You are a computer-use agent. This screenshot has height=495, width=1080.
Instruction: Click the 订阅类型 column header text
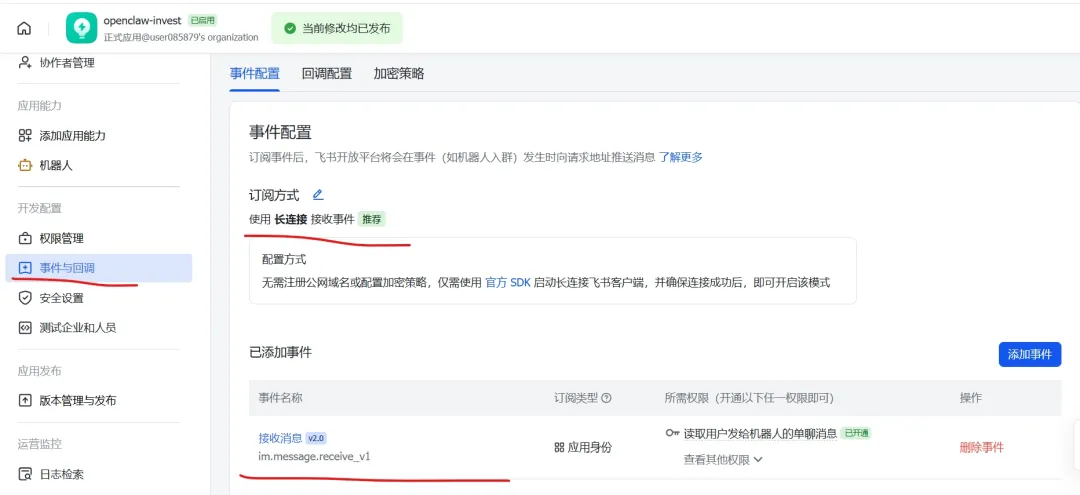click(x=576, y=398)
